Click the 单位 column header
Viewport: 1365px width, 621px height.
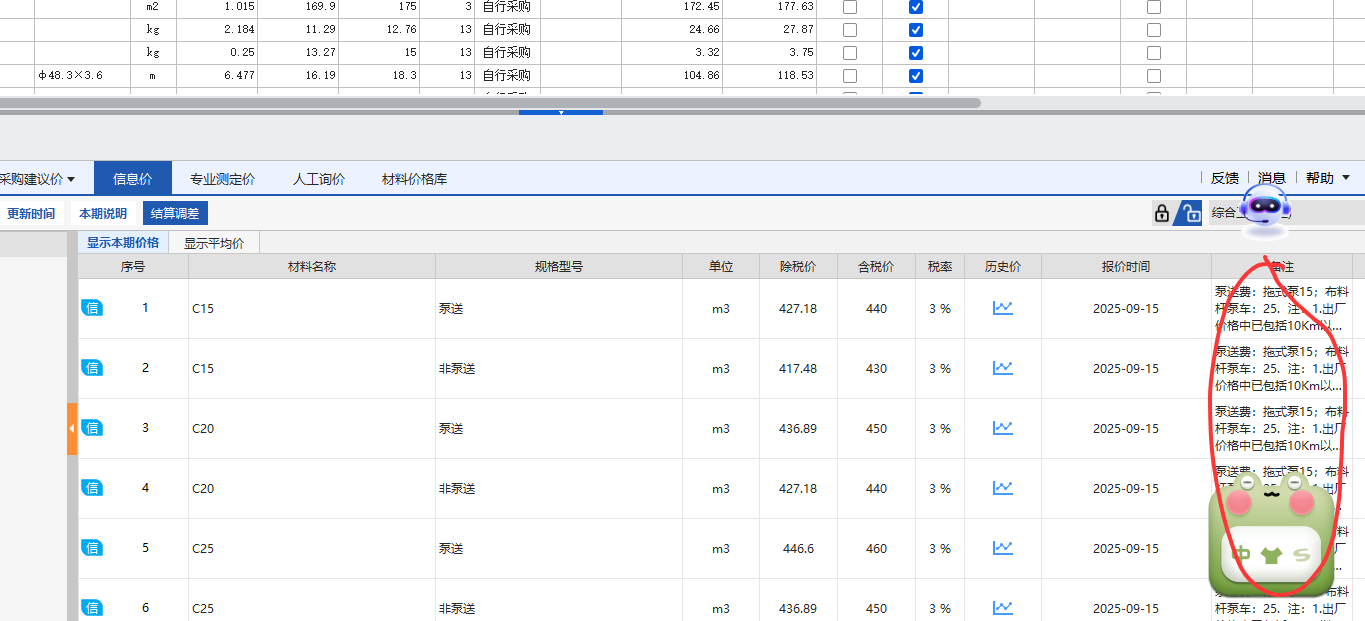pos(721,266)
